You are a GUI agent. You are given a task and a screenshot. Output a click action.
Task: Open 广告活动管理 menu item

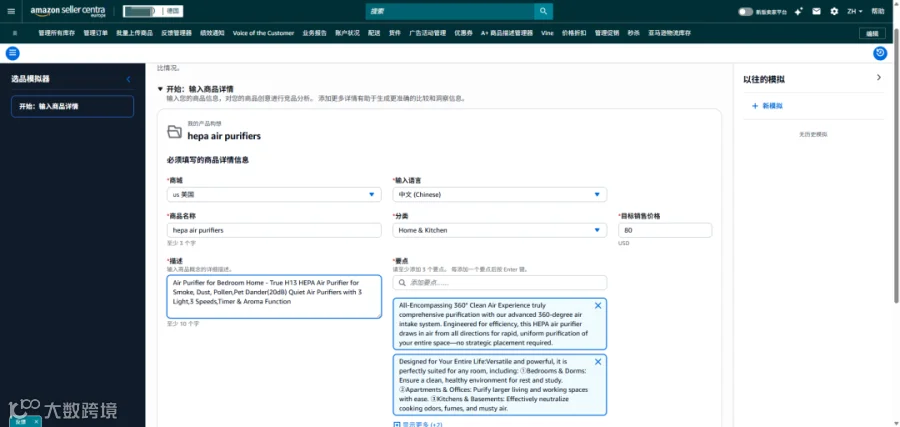coord(428,33)
